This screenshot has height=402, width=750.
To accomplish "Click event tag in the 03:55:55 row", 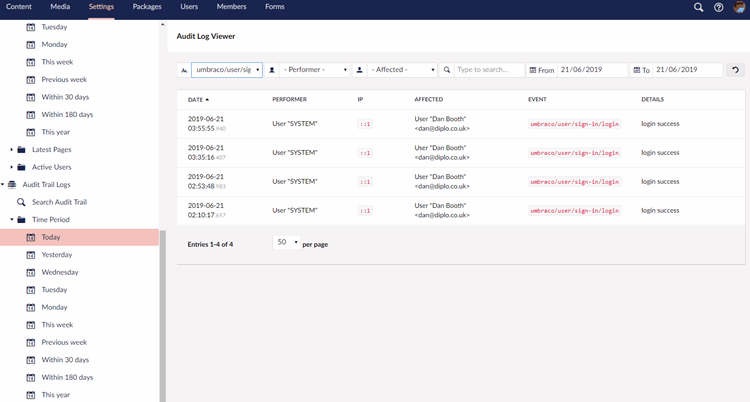I will pyautogui.click(x=574, y=124).
